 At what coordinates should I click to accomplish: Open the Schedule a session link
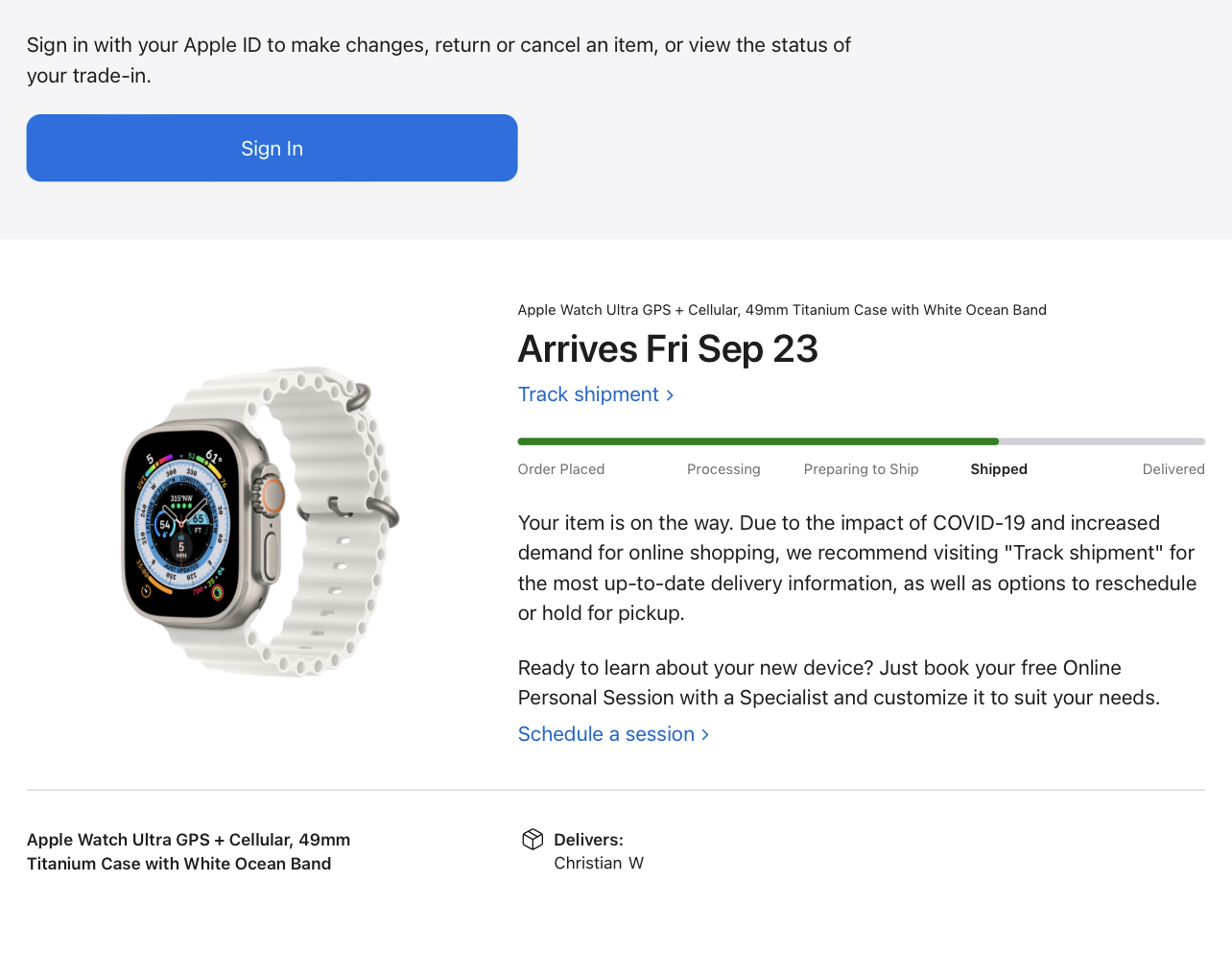click(605, 734)
